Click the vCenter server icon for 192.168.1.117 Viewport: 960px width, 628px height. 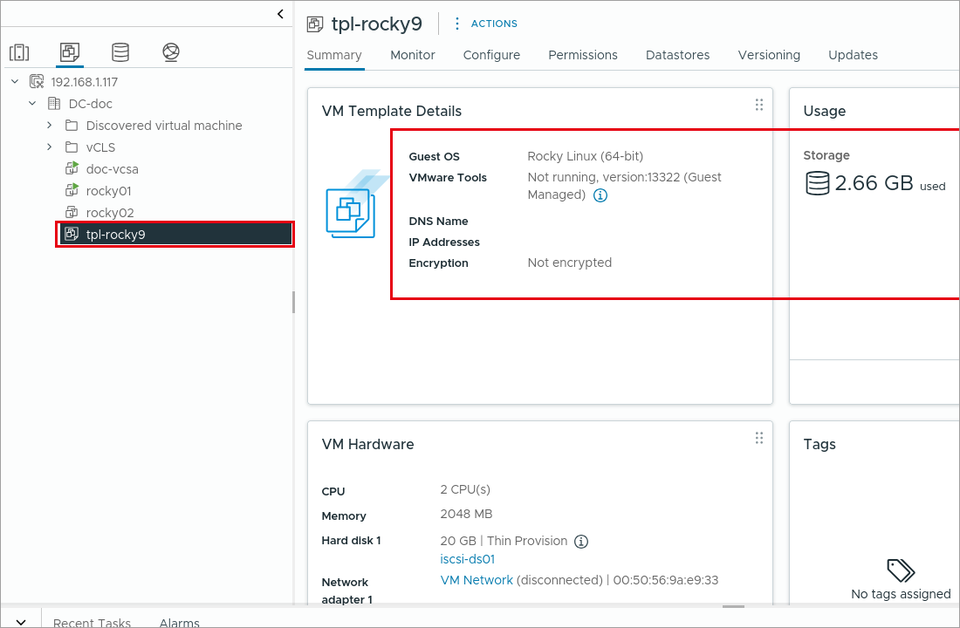point(37,81)
